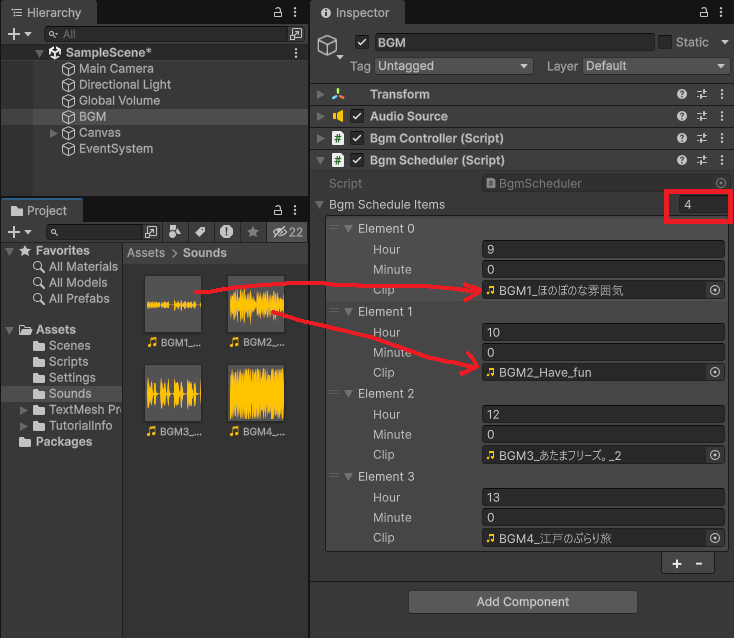Screen dimensions: 734x638
Task: Select the BGM3 audio clip thumbnail
Action: [x=173, y=393]
